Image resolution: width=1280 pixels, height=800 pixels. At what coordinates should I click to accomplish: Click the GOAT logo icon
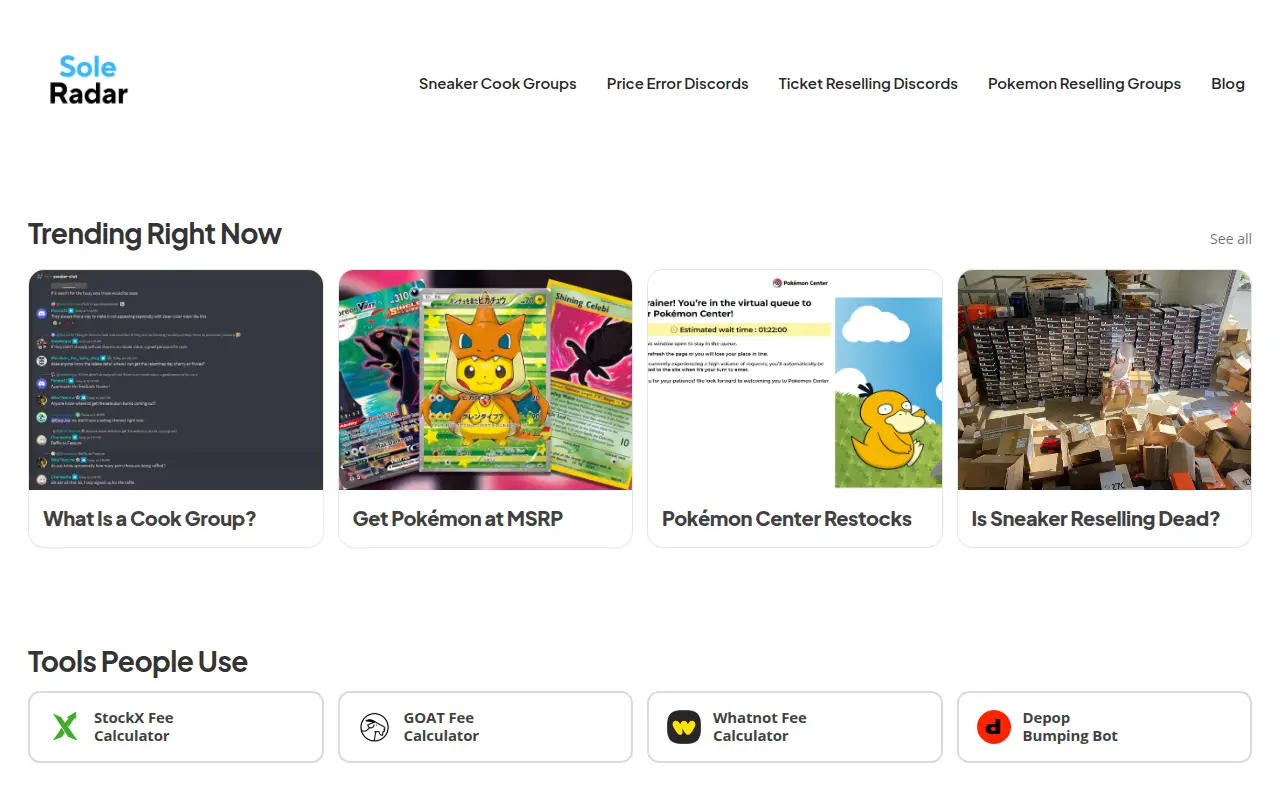pyautogui.click(x=374, y=727)
